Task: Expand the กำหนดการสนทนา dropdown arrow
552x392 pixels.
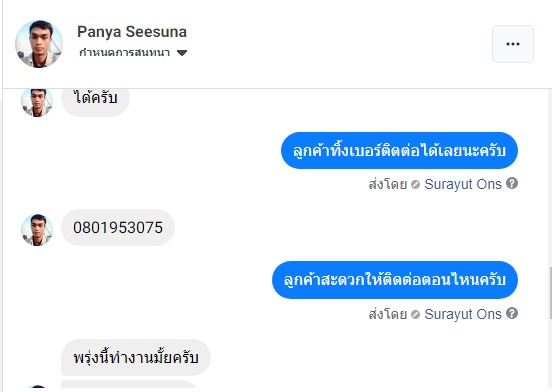Action: click(x=182, y=53)
